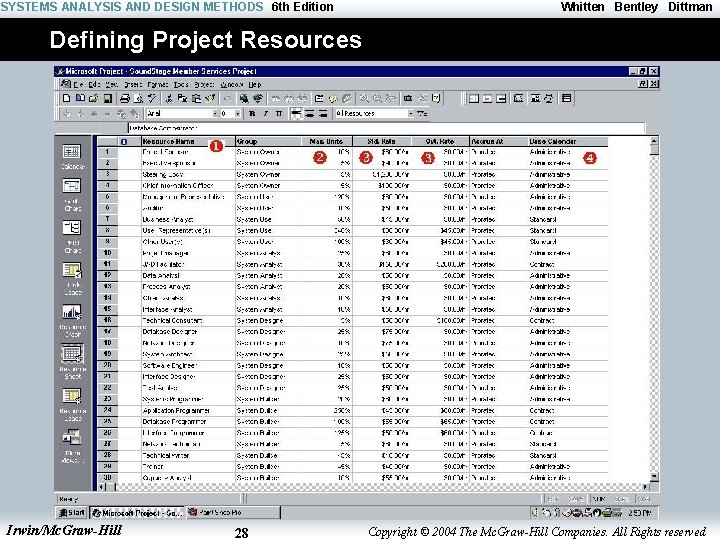Click the Accrue At column header
Viewport: 720px width, 540px height.
coord(498,141)
